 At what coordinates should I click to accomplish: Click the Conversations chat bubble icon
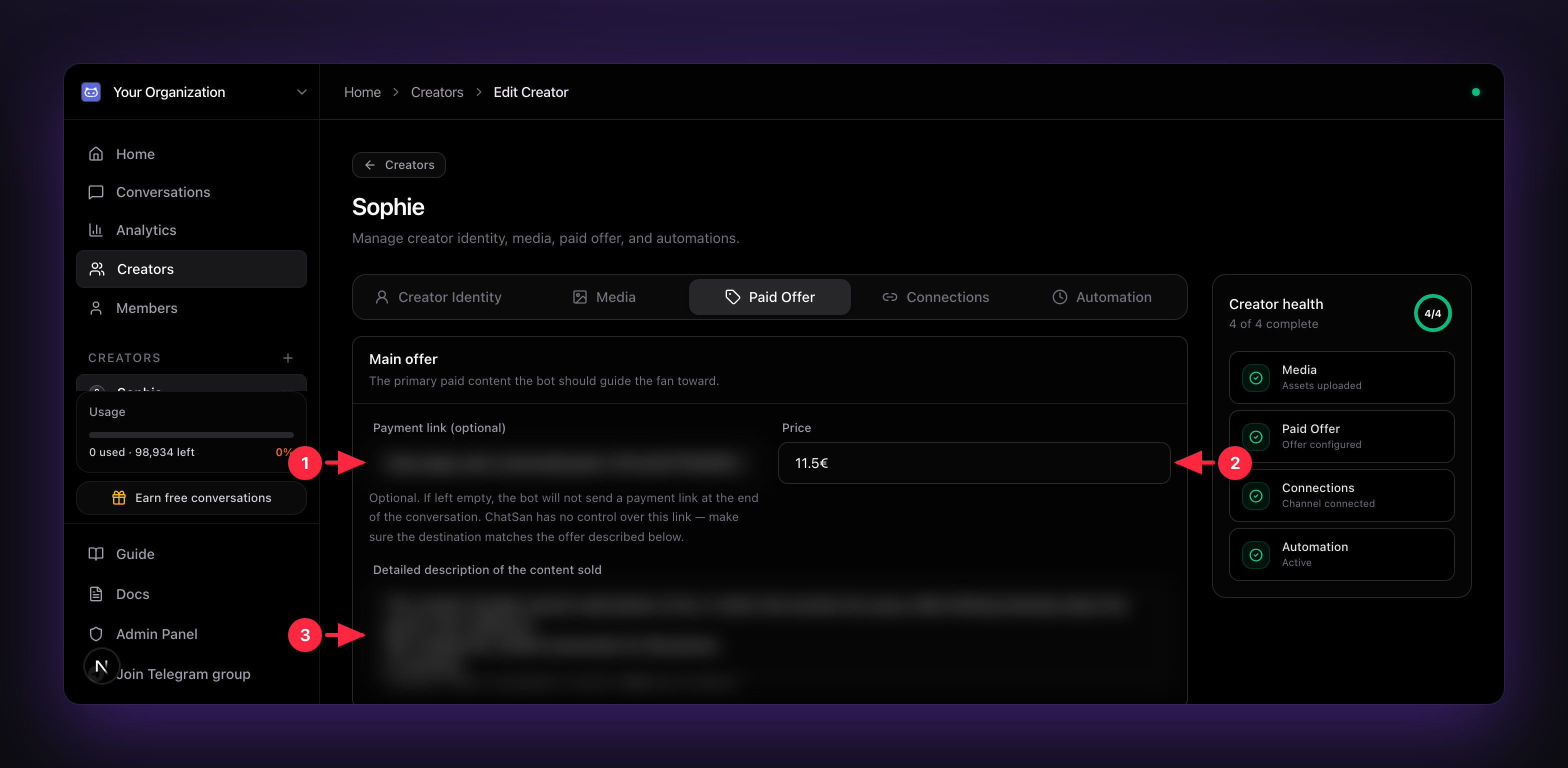[95, 192]
